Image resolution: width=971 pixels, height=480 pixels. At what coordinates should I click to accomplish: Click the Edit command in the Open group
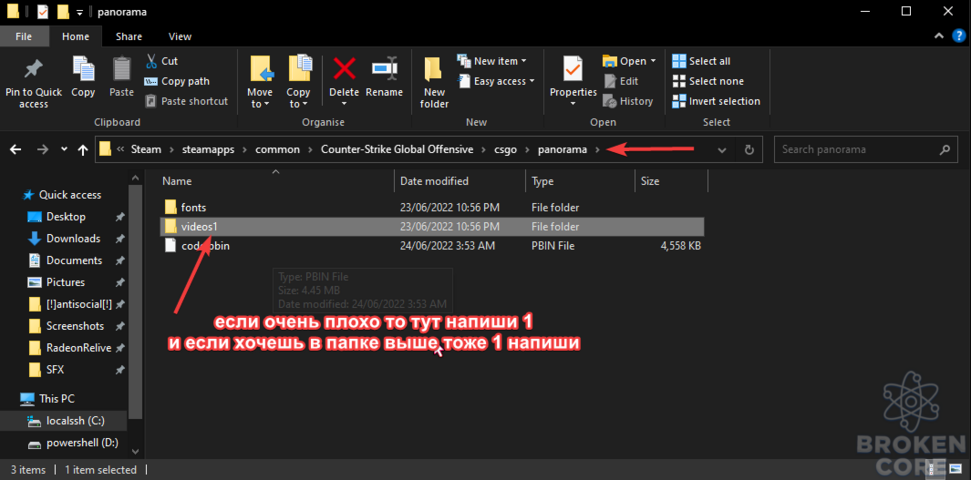pyautogui.click(x=620, y=81)
